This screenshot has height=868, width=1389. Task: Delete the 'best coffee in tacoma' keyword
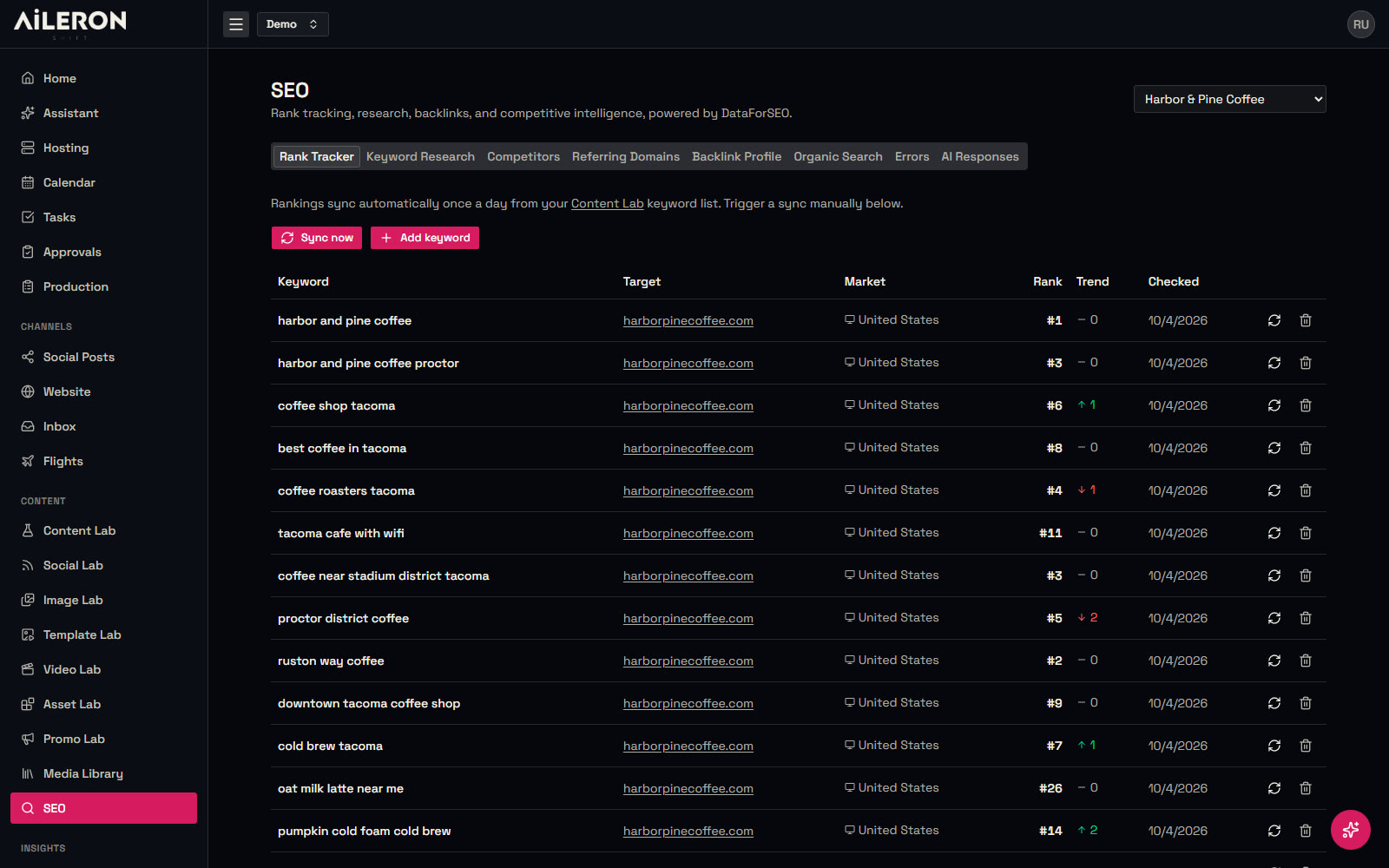tap(1306, 448)
